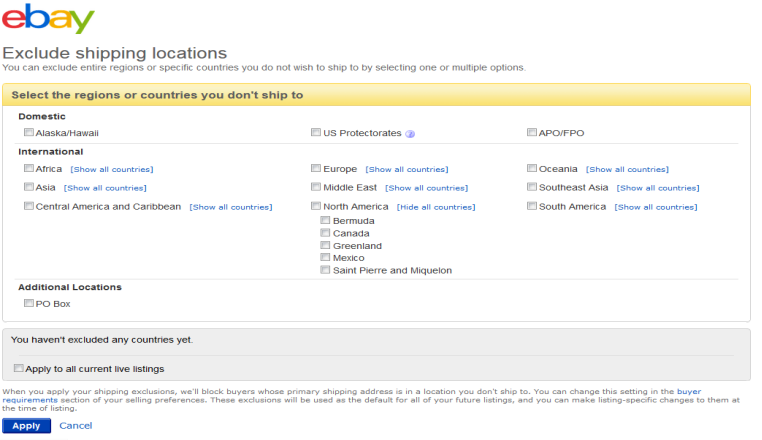Open the US Protectorates help icon

(410, 133)
